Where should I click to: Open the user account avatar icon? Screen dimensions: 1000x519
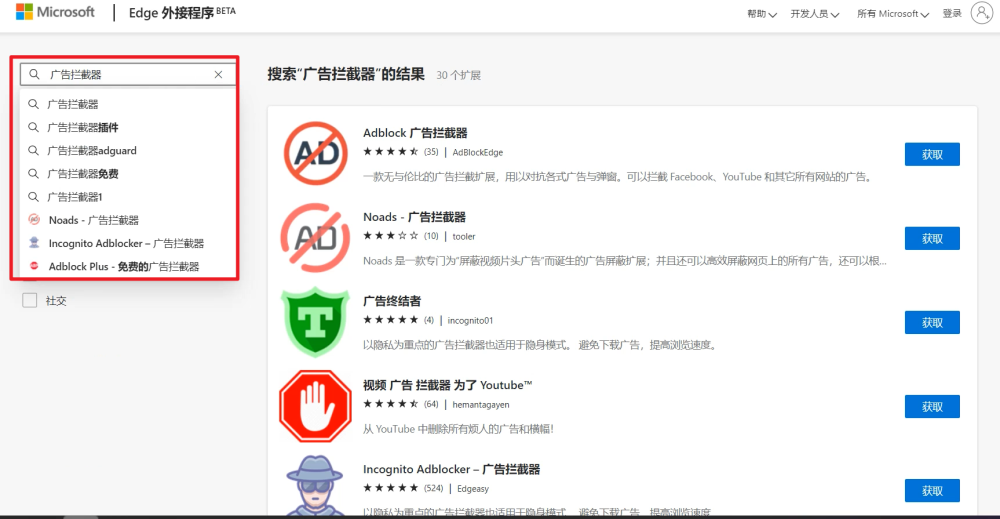(x=982, y=13)
